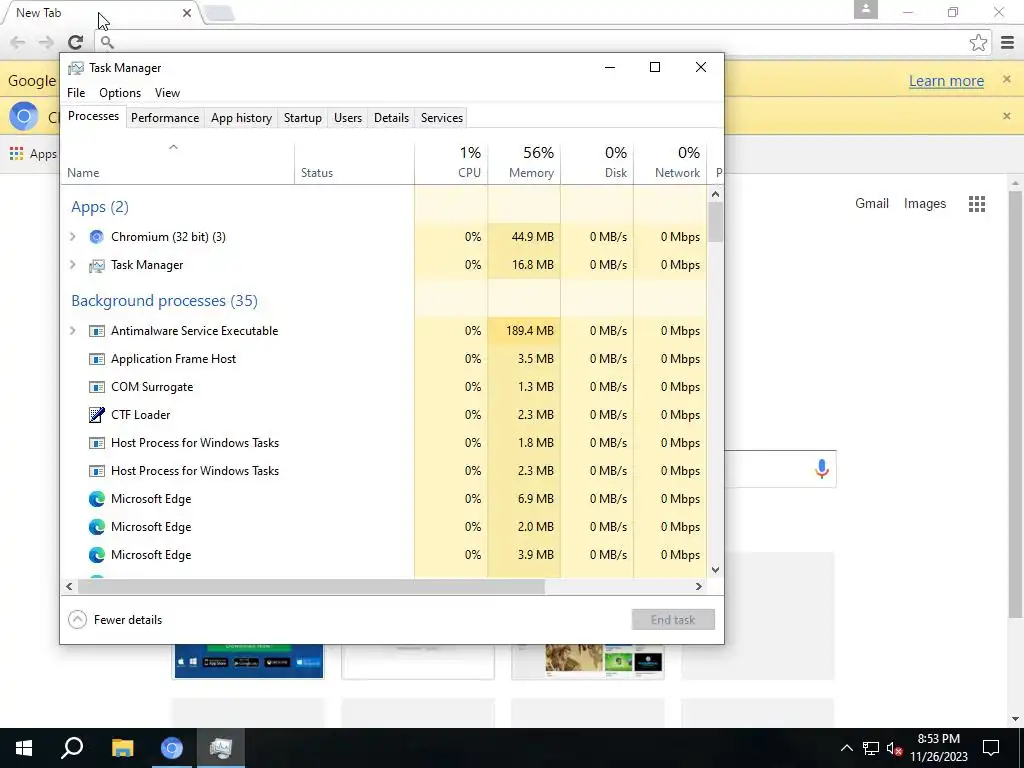The height and width of the screenshot is (768, 1024).
Task: Click Chromium icon in the taskbar
Action: pyautogui.click(x=172, y=748)
